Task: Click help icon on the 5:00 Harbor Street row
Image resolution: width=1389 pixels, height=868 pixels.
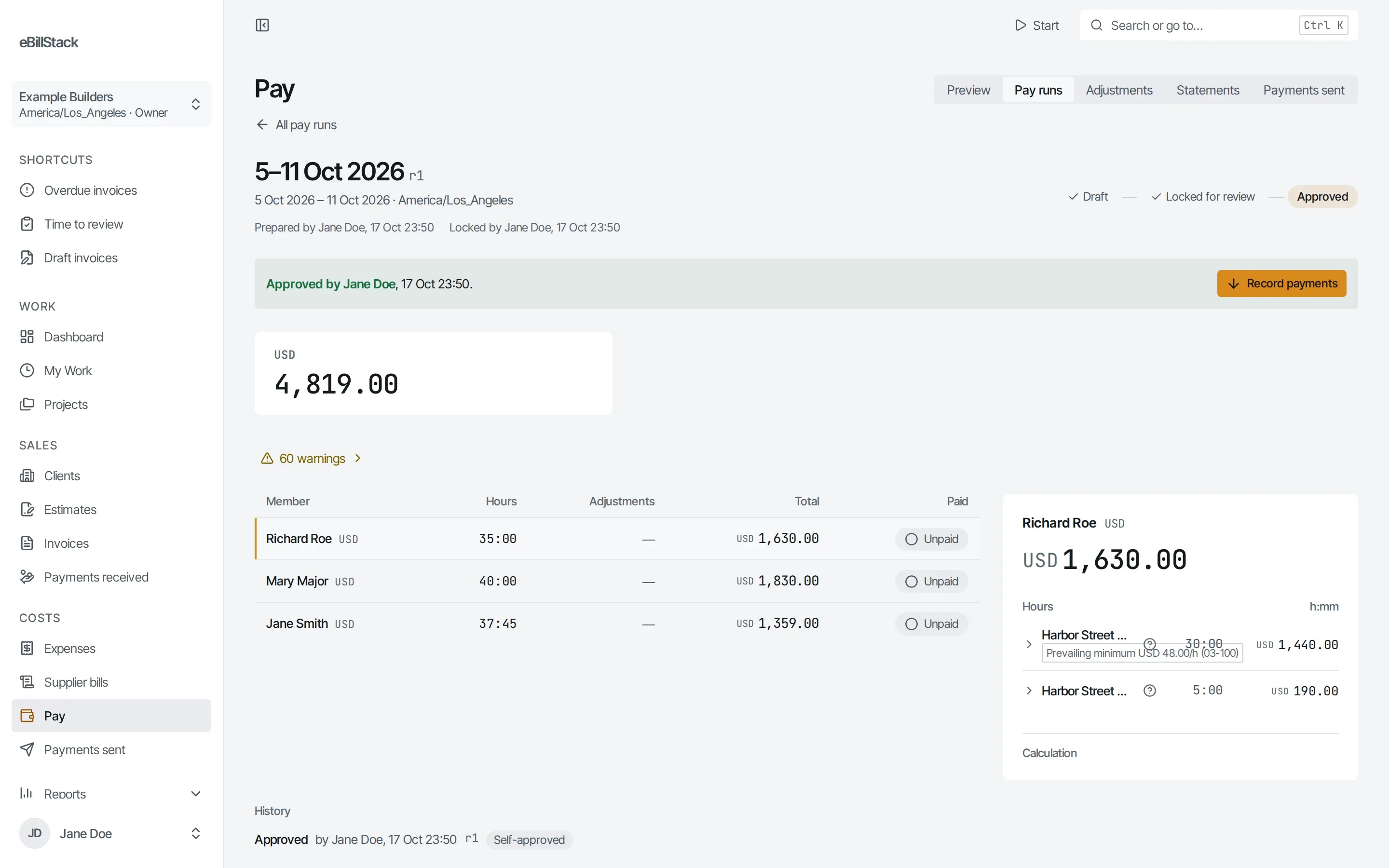Action: click(x=1150, y=691)
